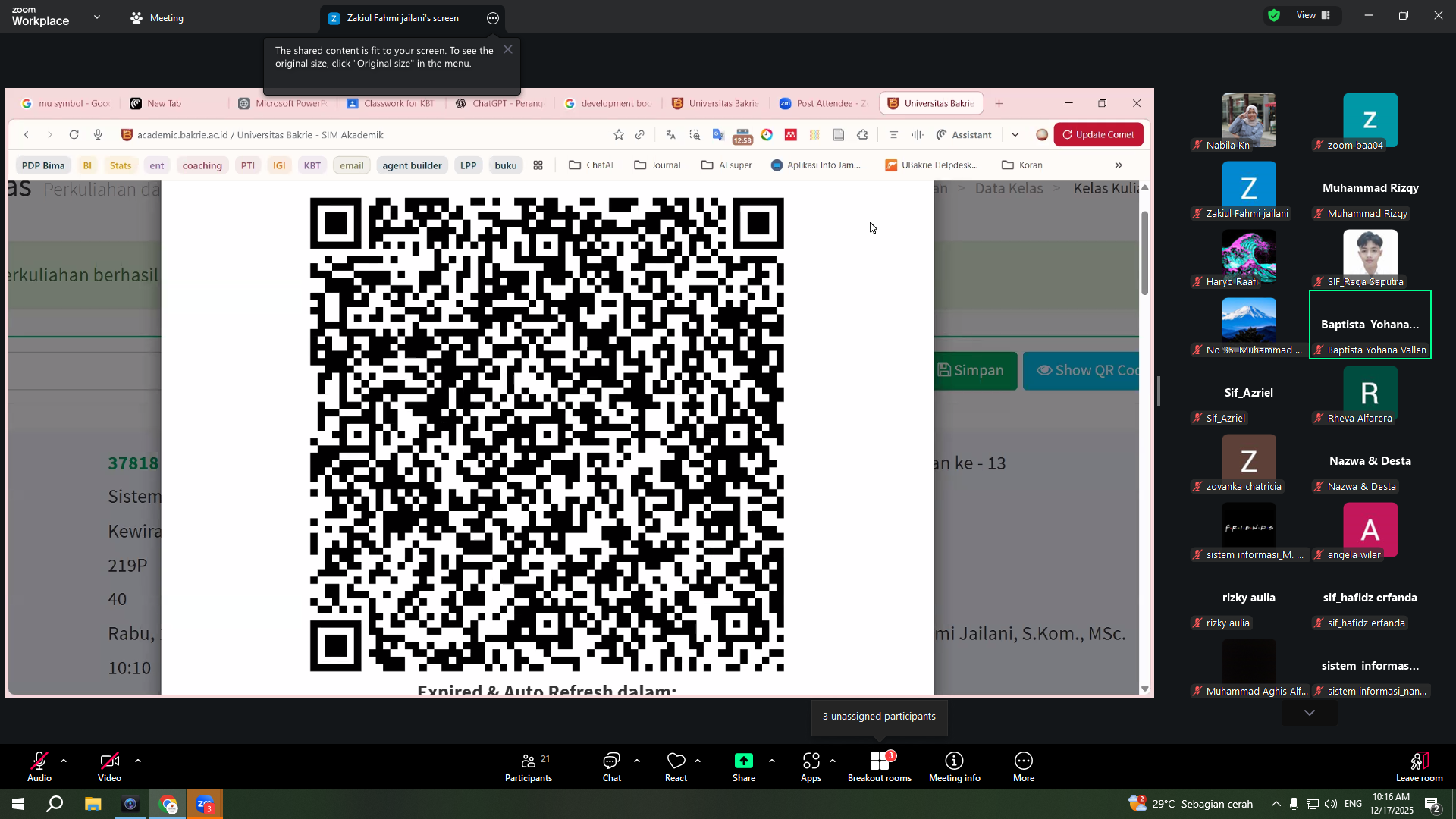Open the Participants panel in Zoom
Screen dimensions: 1456x819
click(529, 767)
